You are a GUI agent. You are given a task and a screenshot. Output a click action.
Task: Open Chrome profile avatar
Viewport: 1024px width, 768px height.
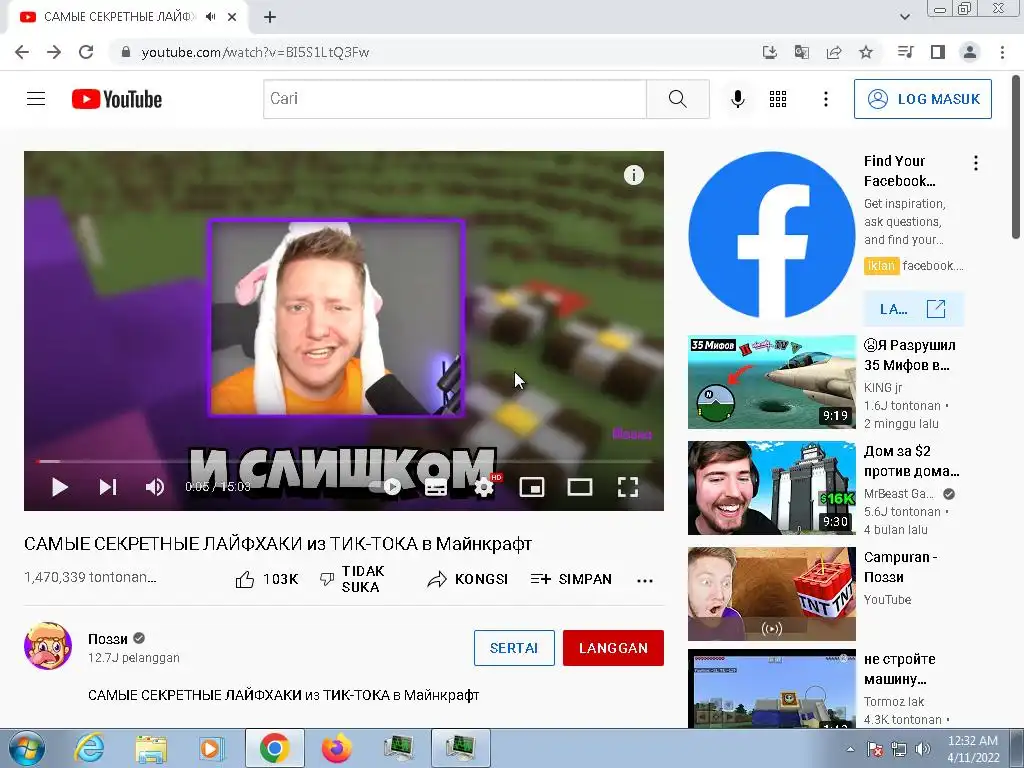[x=970, y=52]
